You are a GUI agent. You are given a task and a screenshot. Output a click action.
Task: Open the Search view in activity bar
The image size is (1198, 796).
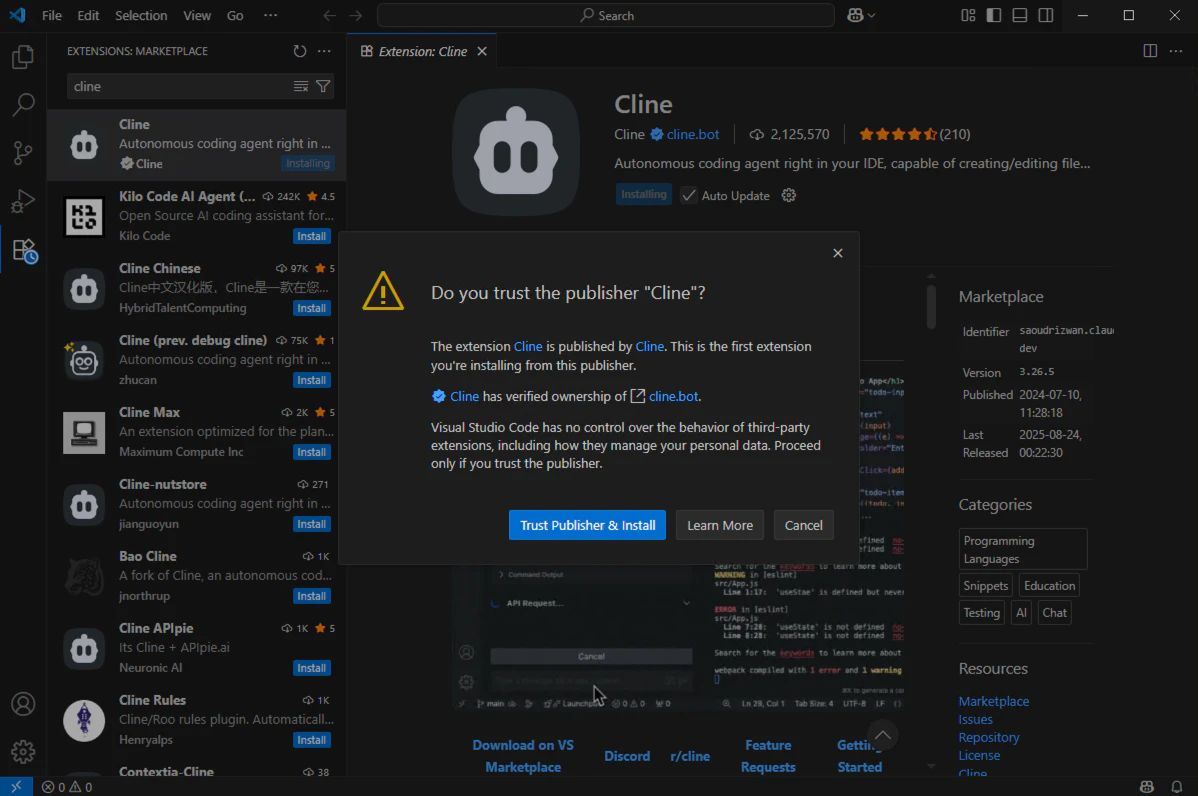23,105
